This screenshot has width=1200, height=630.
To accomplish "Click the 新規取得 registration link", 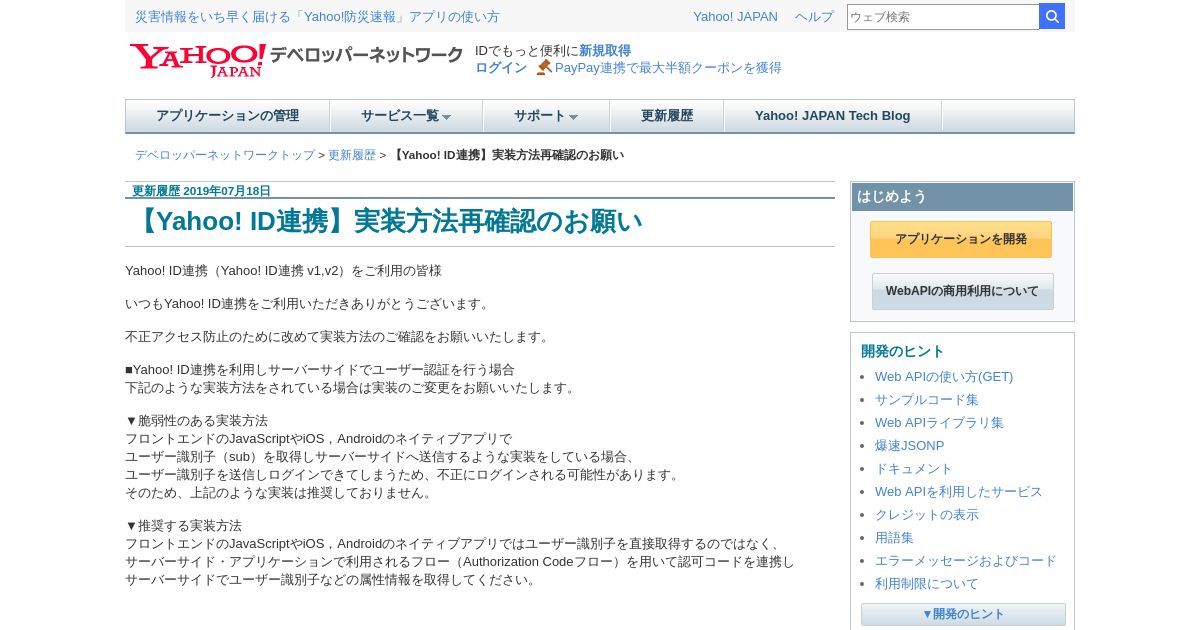I will click(605, 51).
